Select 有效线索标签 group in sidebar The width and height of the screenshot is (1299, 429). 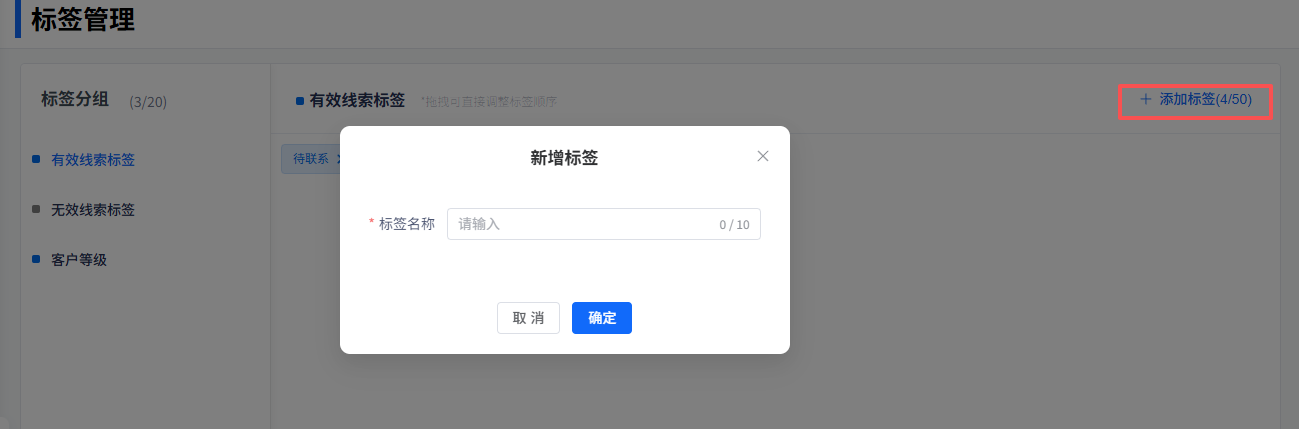[93, 160]
